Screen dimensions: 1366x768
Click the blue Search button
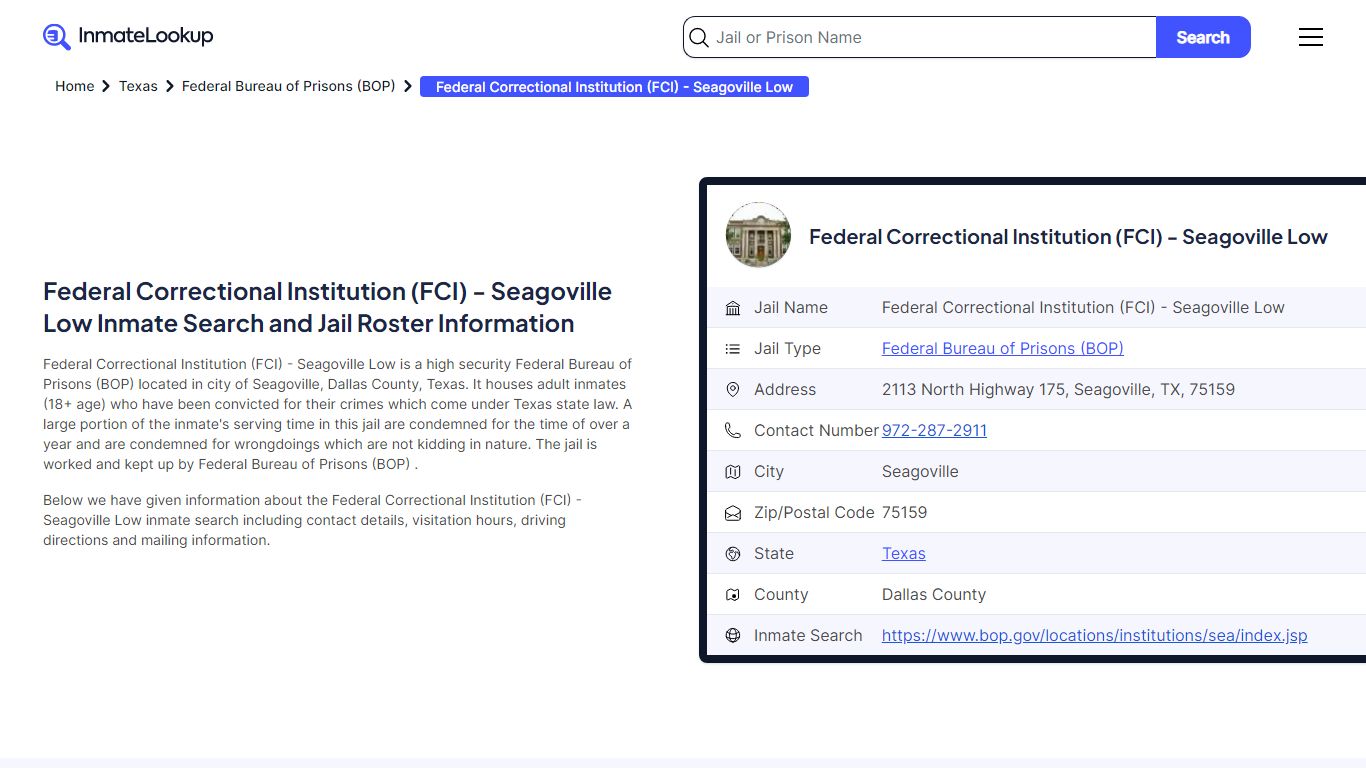(x=1203, y=37)
